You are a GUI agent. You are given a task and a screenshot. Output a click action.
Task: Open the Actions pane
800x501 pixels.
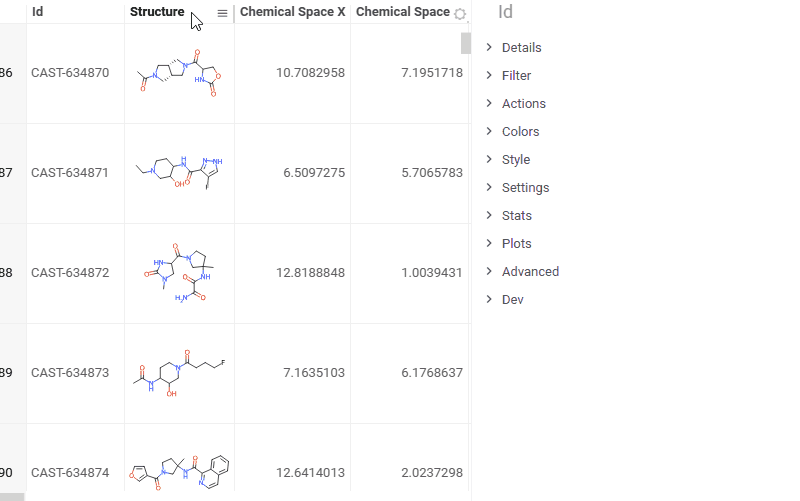[x=523, y=104]
